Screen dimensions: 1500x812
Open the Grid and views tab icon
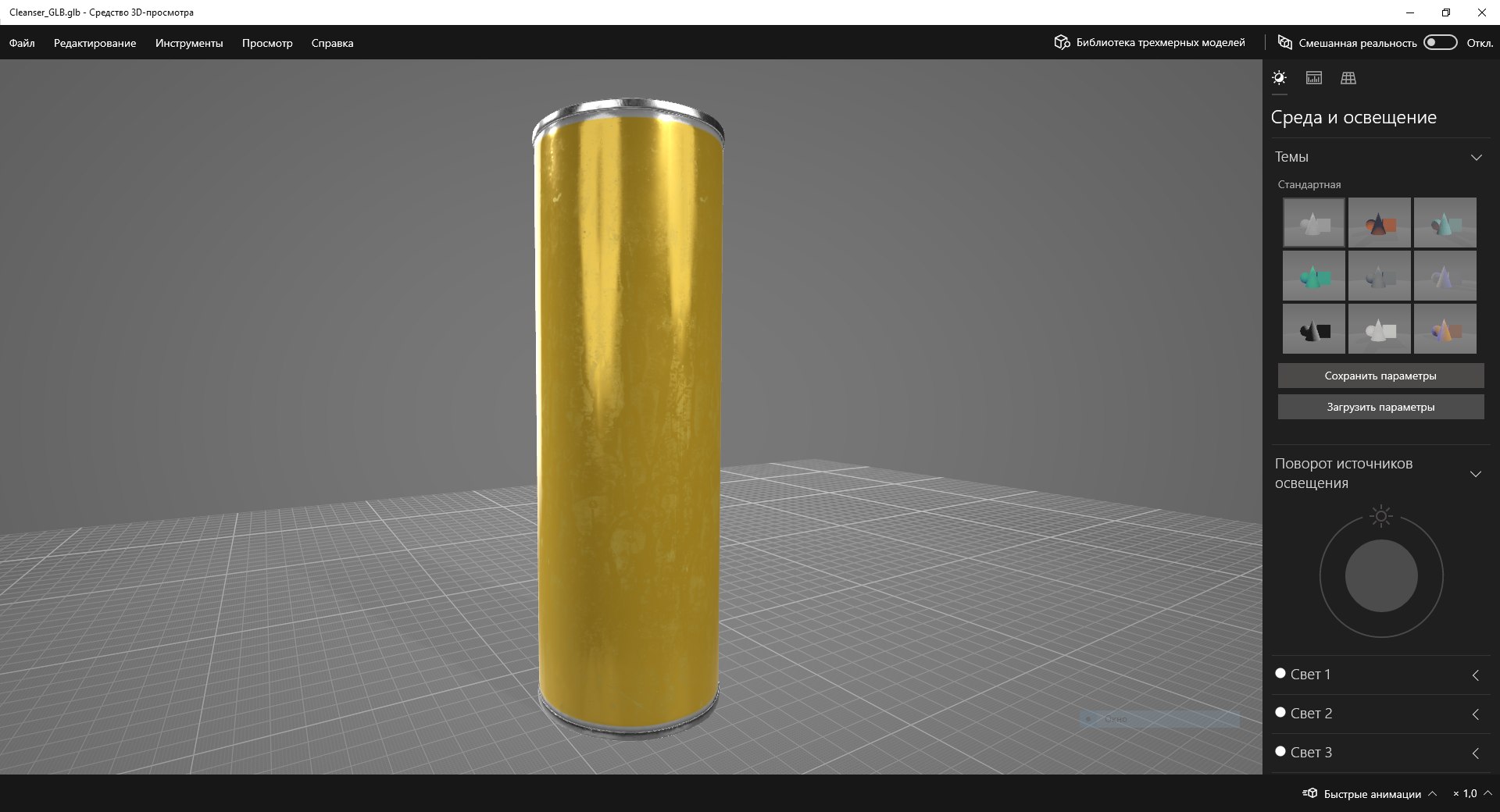tap(1348, 77)
